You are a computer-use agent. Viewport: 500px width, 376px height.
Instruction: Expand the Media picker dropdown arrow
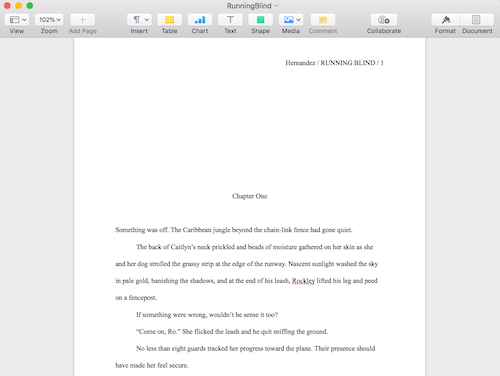(x=298, y=20)
